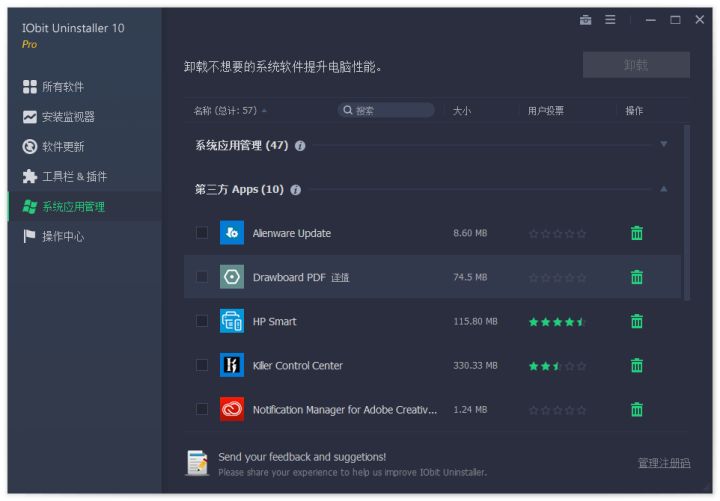Viewport: 720px width, 501px height.
Task: Open 所有软件 in the sidebar
Action: click(63, 87)
